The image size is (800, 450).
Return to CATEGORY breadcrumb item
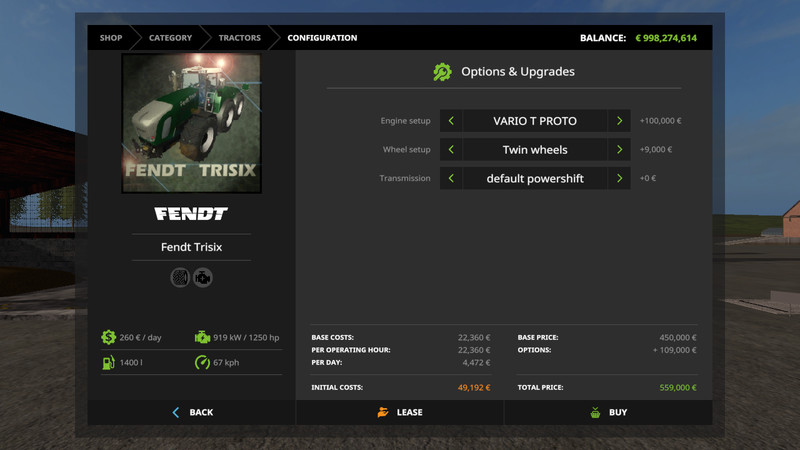[x=170, y=38]
